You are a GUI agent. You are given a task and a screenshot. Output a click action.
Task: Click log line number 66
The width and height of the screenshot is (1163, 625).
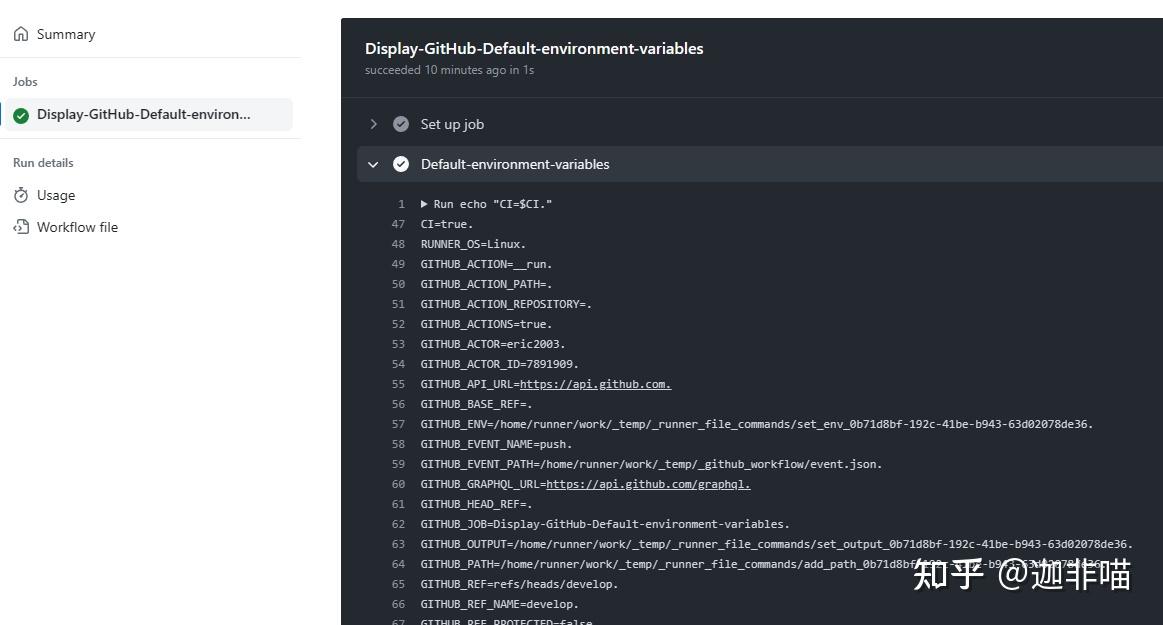point(398,604)
